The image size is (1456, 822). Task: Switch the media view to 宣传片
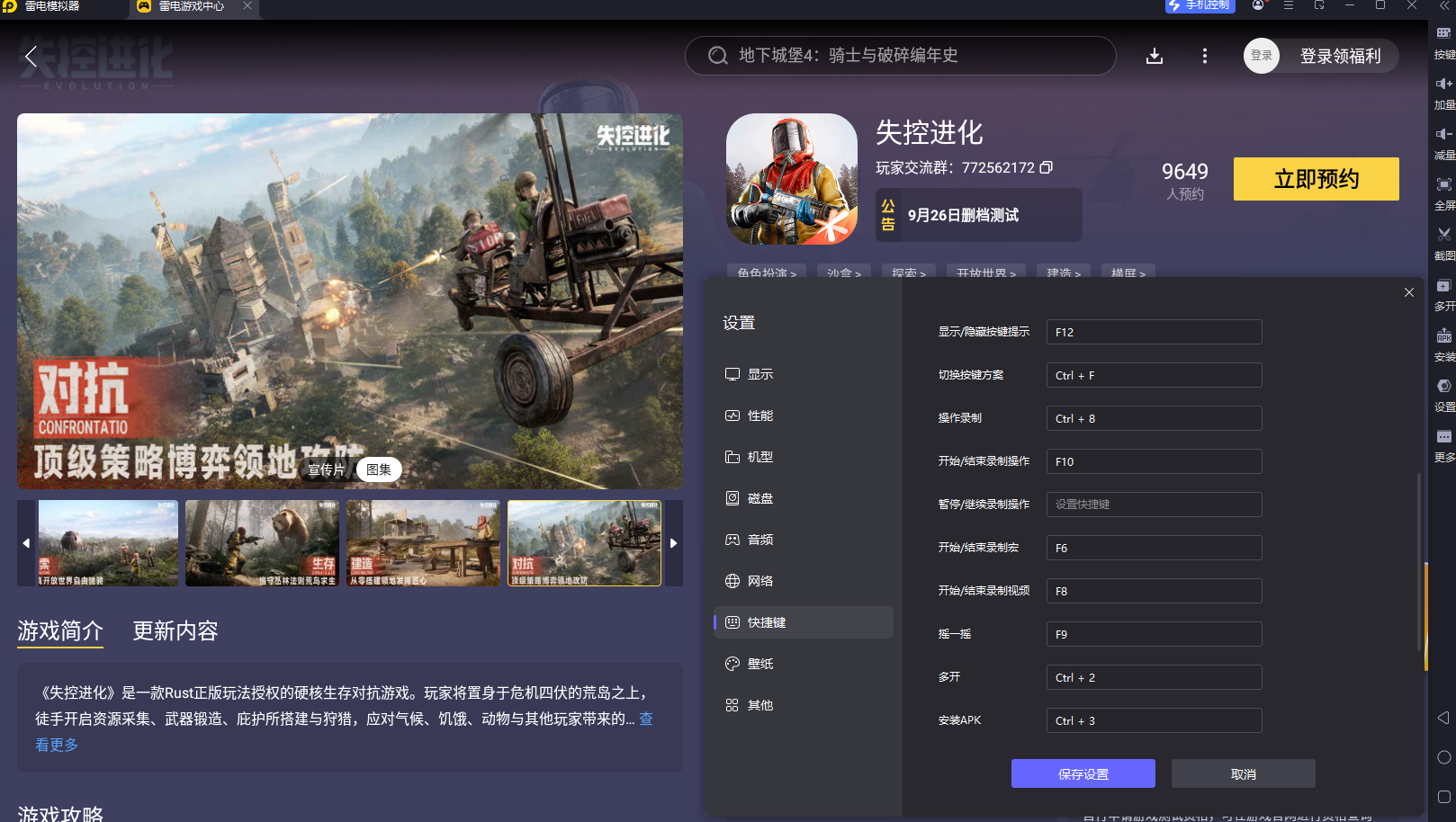point(327,469)
